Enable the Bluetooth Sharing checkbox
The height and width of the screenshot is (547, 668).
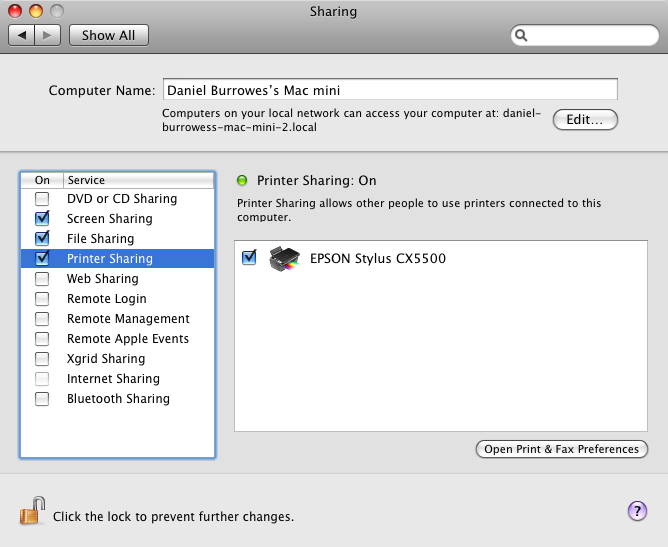[42, 399]
